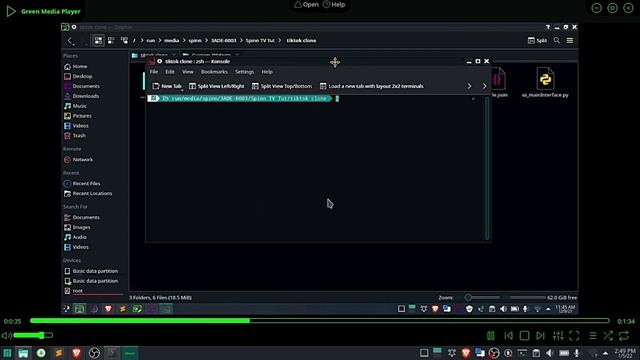Open the View menu in Konsole
The width and height of the screenshot is (640, 360).
click(x=188, y=72)
